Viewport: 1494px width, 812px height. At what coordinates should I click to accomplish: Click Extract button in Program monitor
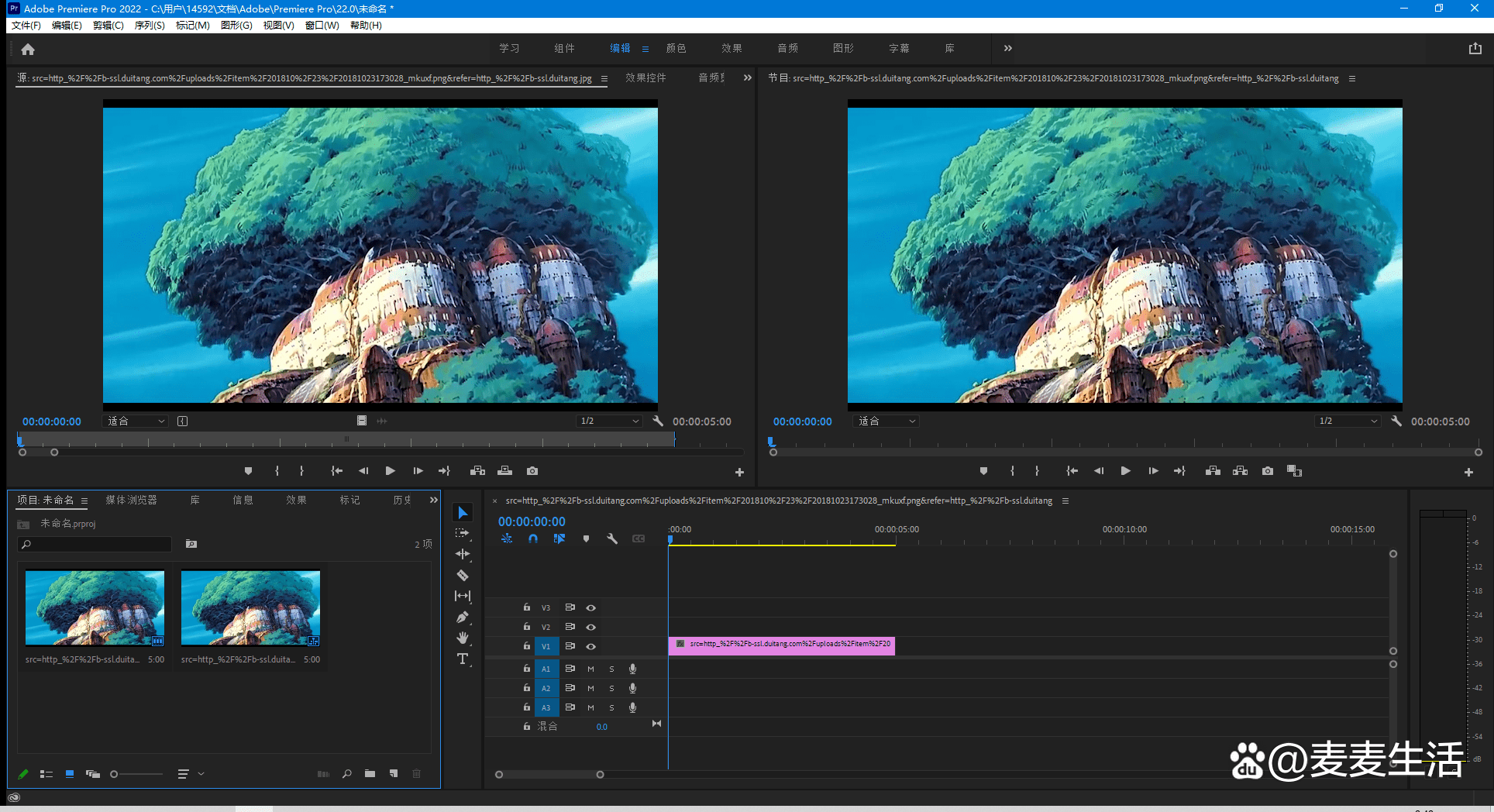(x=1241, y=471)
